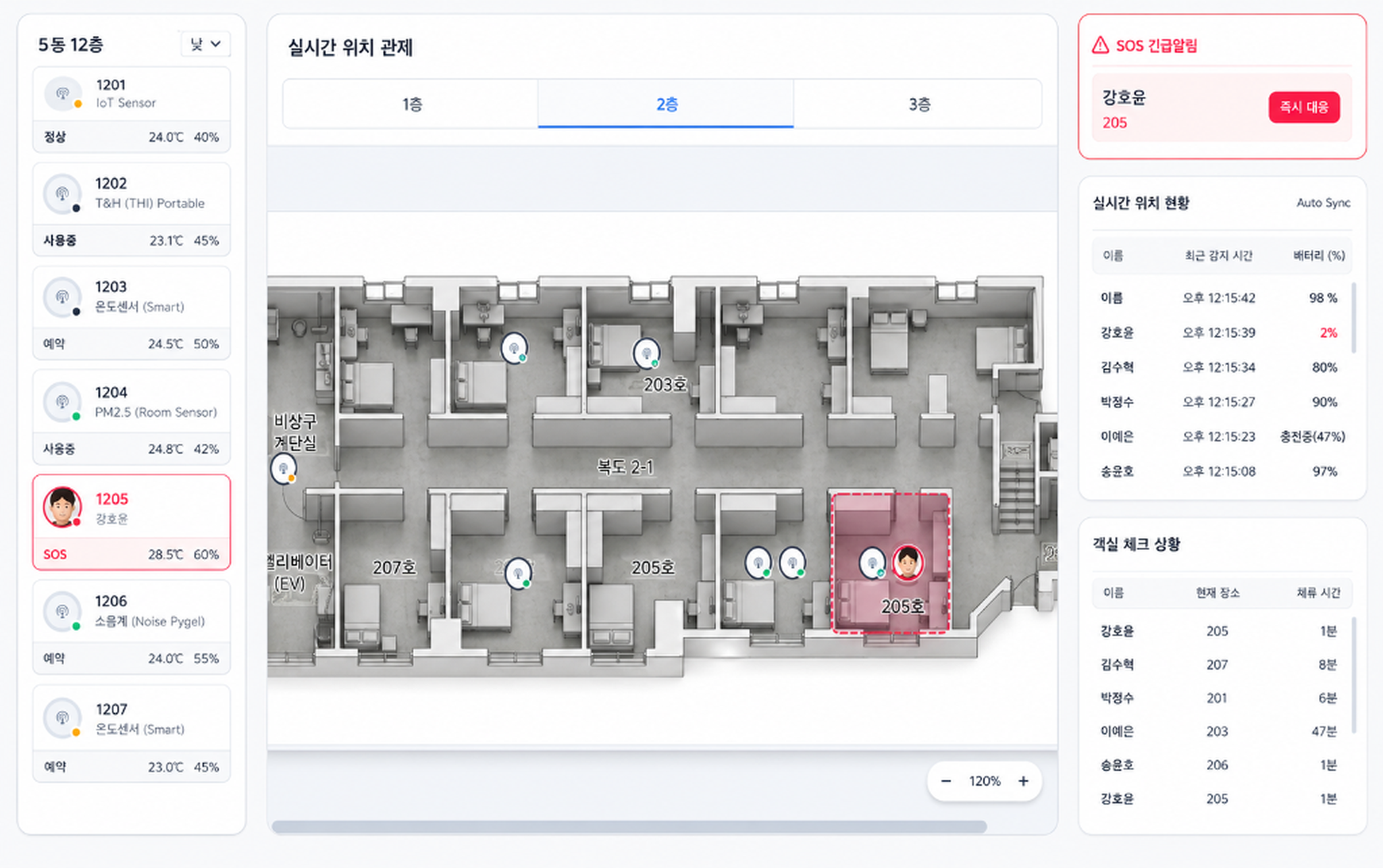The width and height of the screenshot is (1383, 868).
Task: Select the active 2층 floor tab
Action: coord(666,104)
